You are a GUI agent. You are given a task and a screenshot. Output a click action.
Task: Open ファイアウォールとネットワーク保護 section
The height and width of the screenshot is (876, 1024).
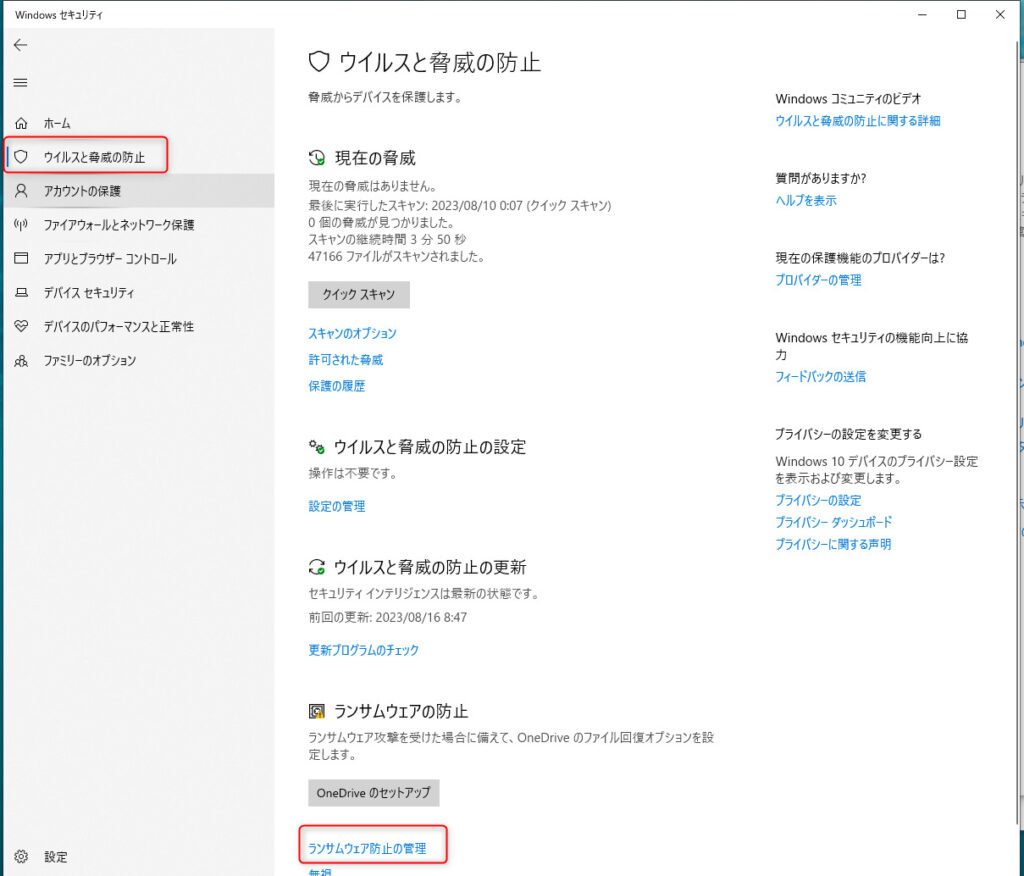coord(139,225)
